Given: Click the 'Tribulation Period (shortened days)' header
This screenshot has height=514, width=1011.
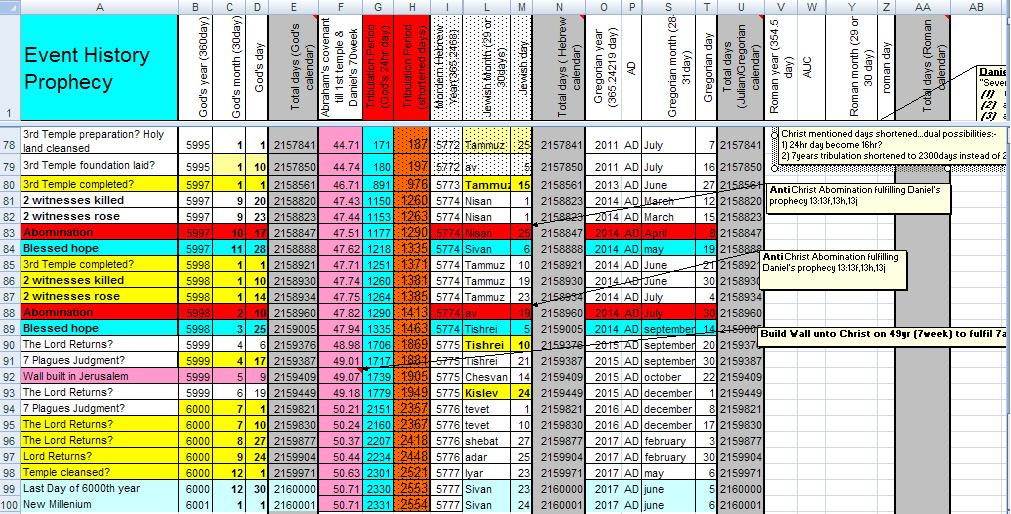Looking at the screenshot, I should 412,68.
